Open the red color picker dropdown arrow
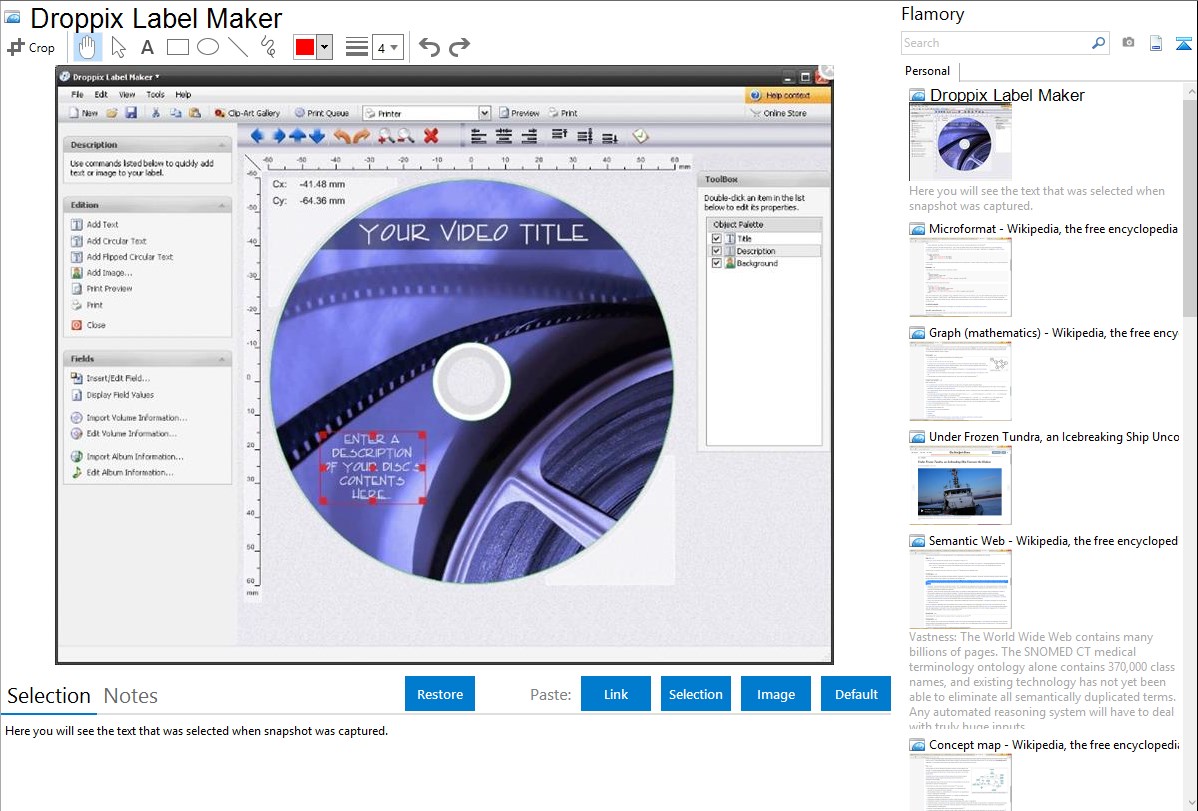The image size is (1198, 811). [x=325, y=47]
